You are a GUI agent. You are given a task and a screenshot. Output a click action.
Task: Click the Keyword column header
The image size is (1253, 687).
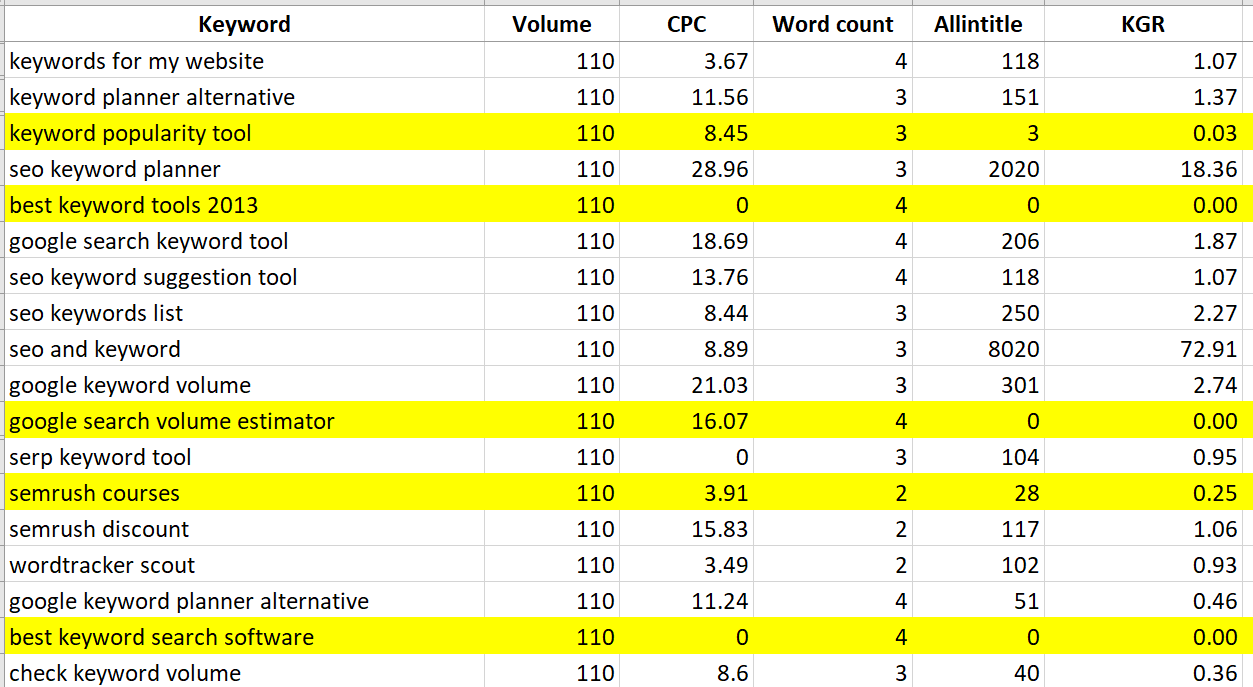tap(244, 24)
